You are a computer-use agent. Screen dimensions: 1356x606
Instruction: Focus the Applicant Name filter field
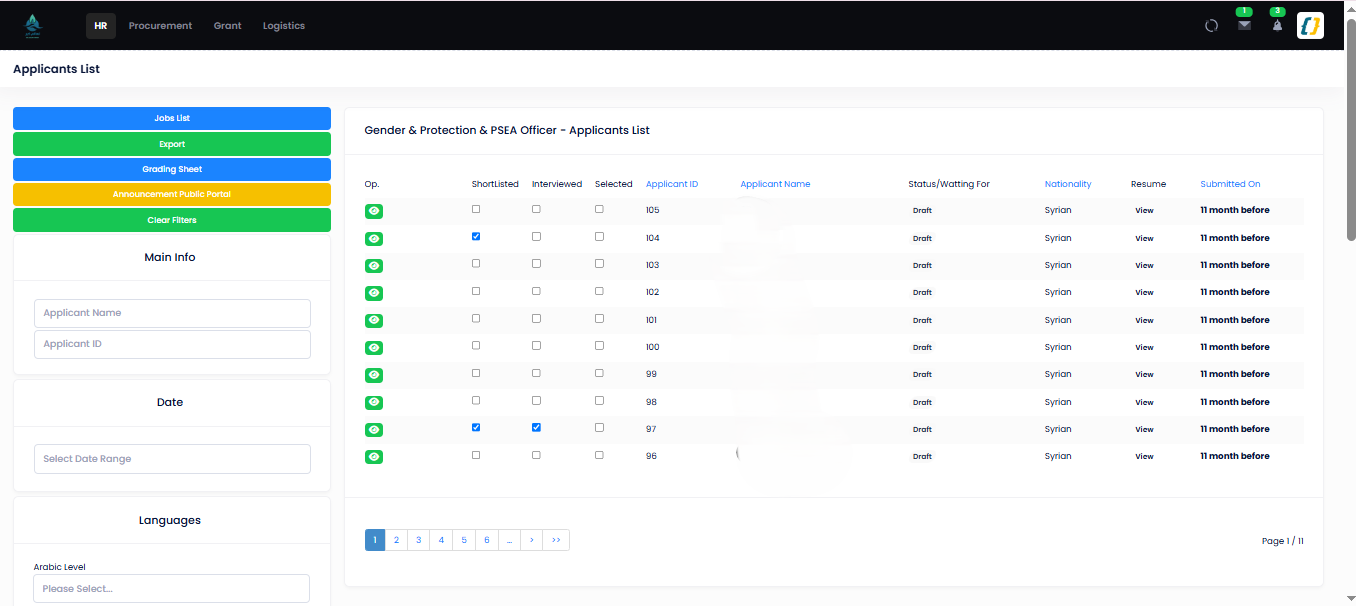pyautogui.click(x=172, y=313)
